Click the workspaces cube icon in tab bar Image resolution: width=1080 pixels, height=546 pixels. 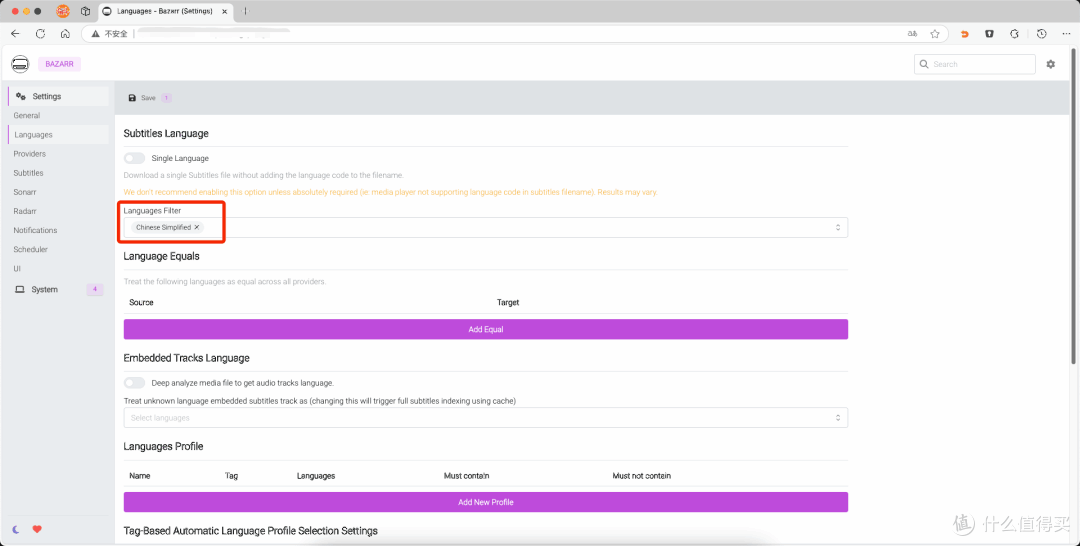85,11
